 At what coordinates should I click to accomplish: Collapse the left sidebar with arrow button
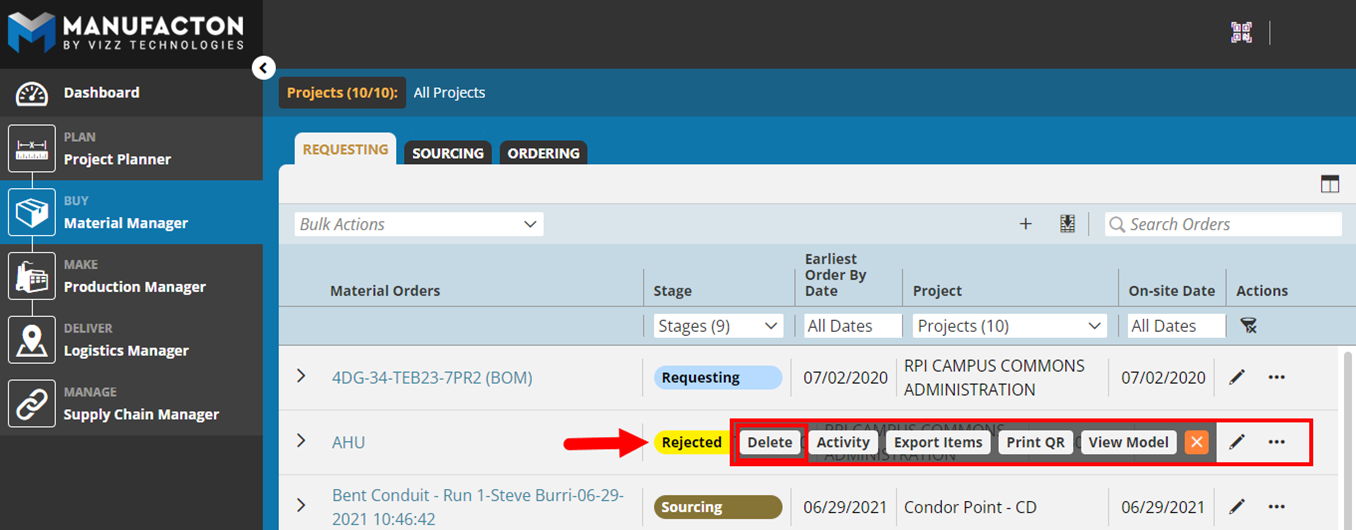(263, 68)
